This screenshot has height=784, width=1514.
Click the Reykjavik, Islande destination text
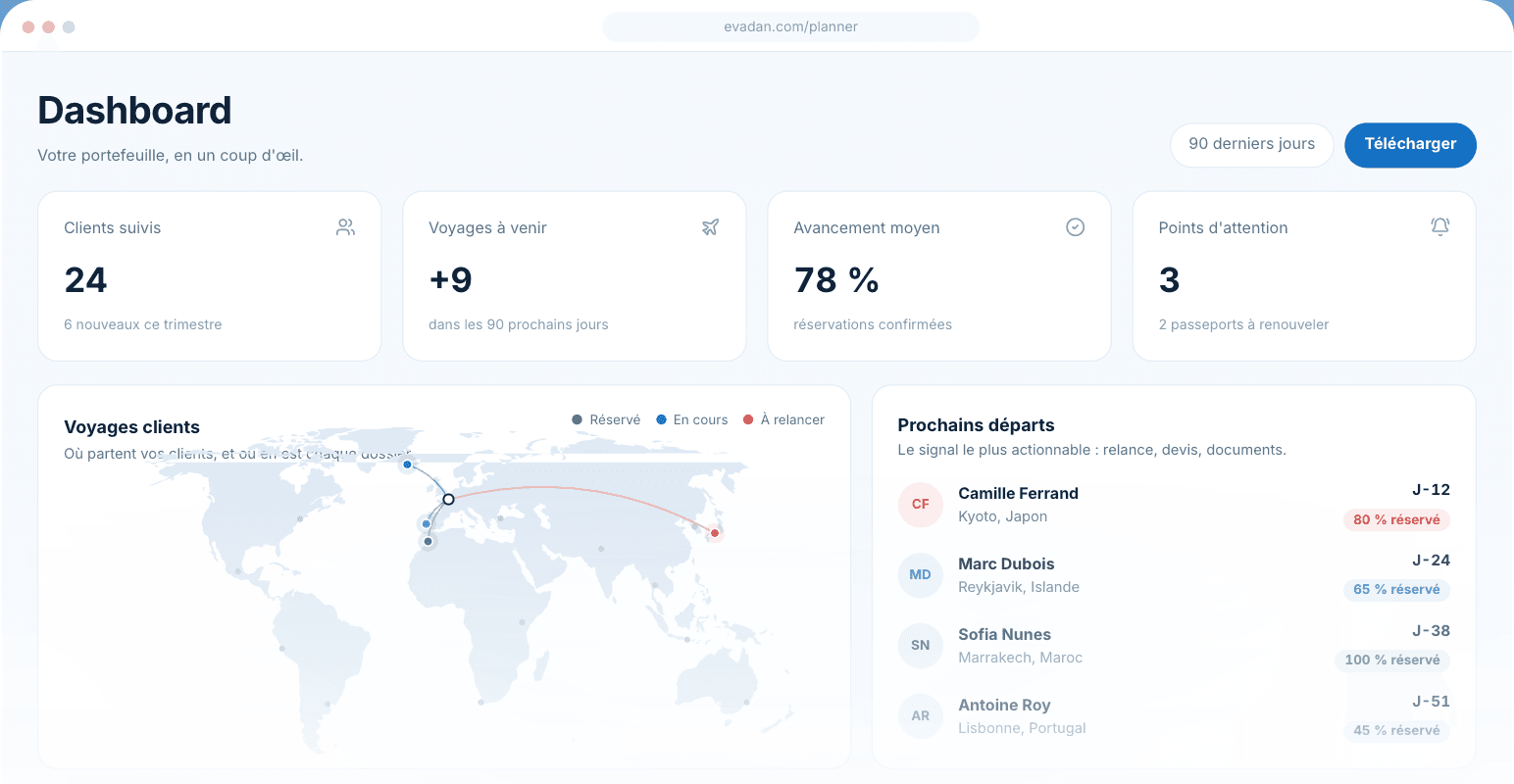1019,587
